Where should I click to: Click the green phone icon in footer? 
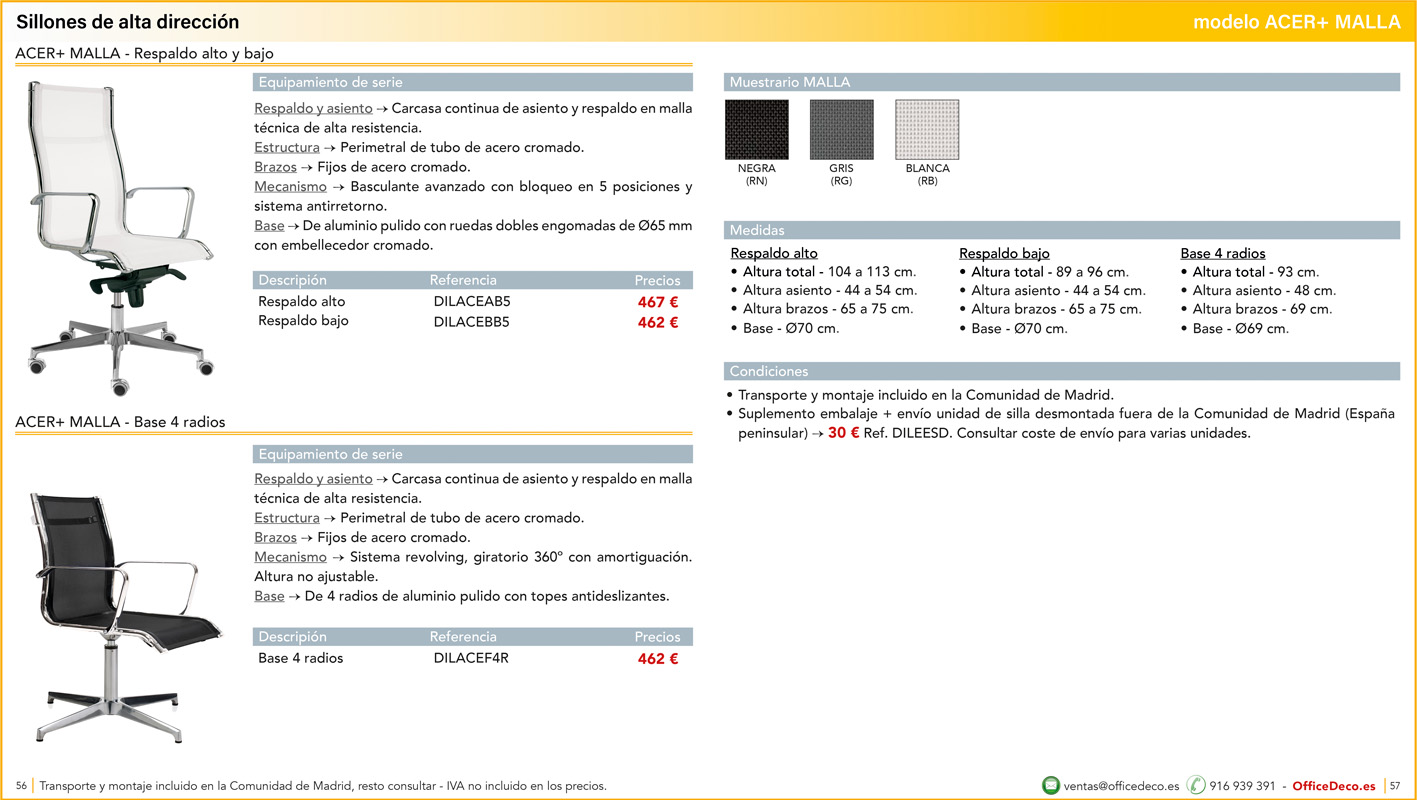pyautogui.click(x=1195, y=786)
